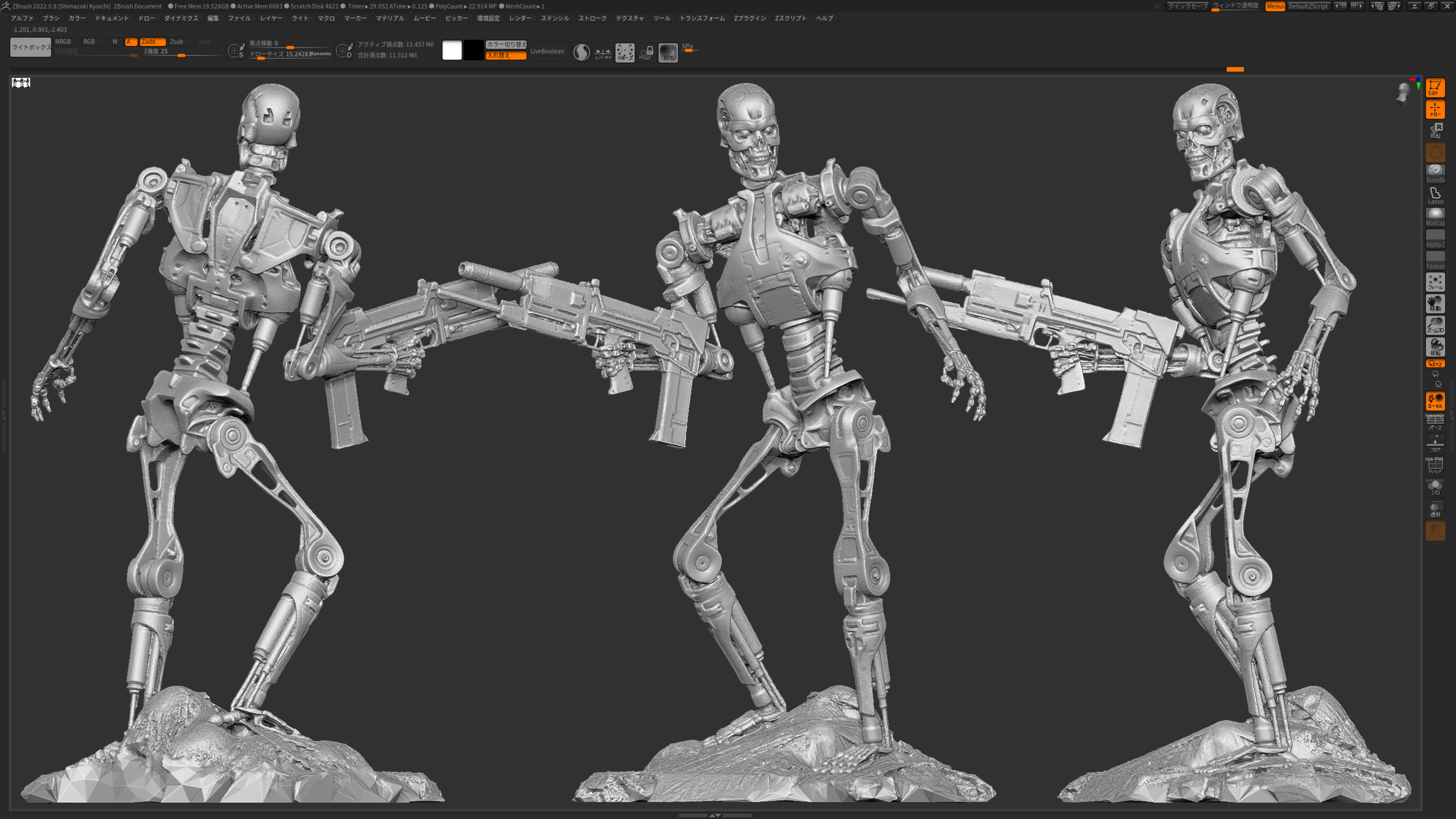Select Y axis rotation icon
The width and height of the screenshot is (1456, 819).
1435,374
